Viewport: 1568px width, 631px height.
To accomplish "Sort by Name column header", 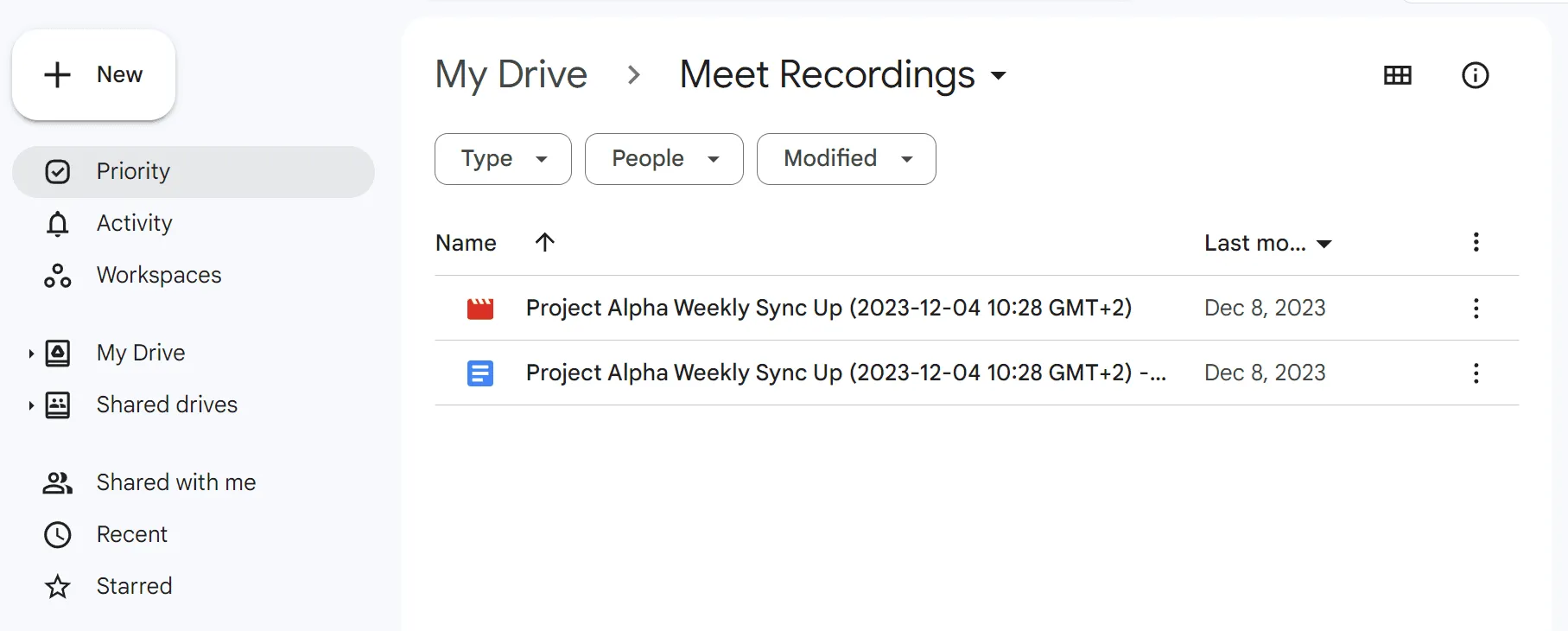I will click(466, 243).
